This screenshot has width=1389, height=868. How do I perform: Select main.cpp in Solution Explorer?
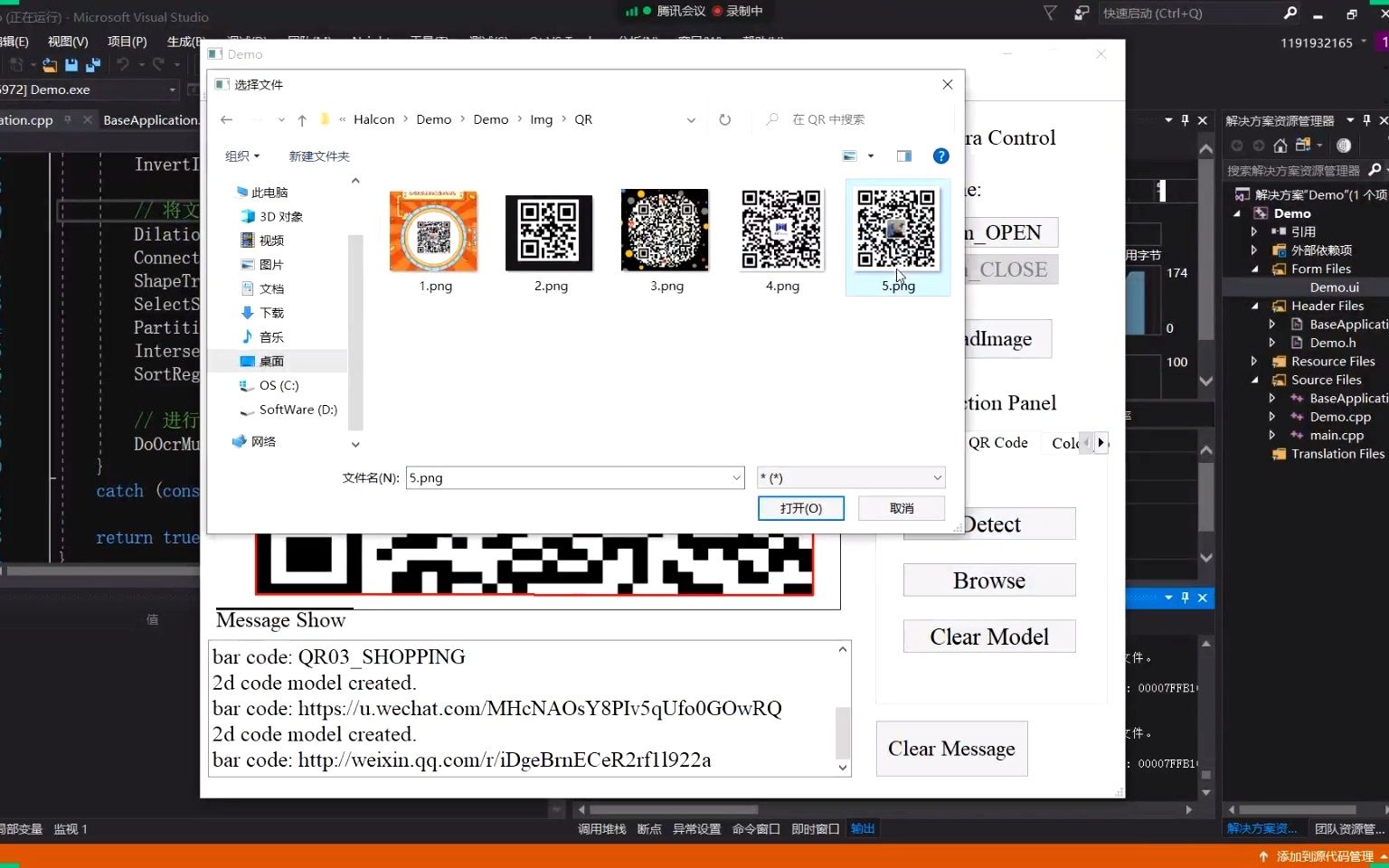(x=1337, y=435)
